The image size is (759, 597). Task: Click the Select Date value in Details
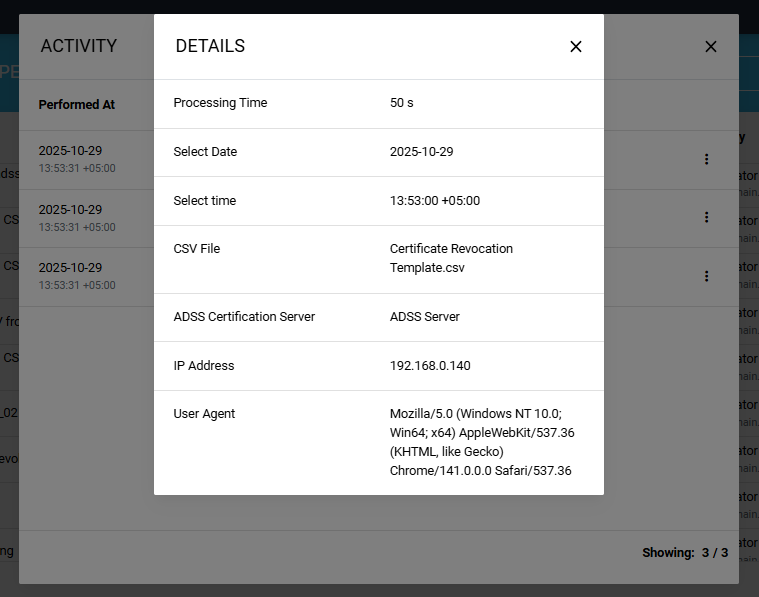421,152
